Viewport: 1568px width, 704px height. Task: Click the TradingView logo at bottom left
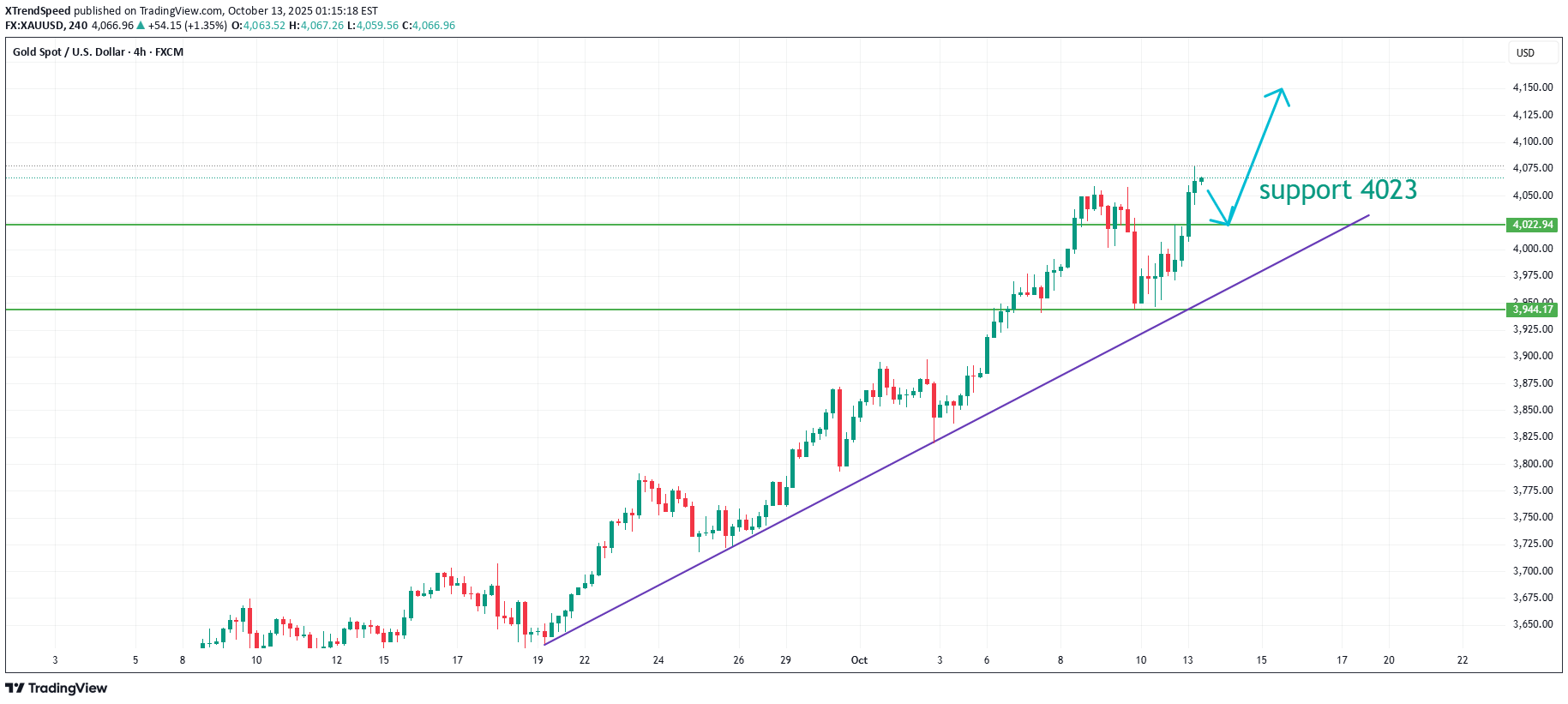[x=57, y=688]
